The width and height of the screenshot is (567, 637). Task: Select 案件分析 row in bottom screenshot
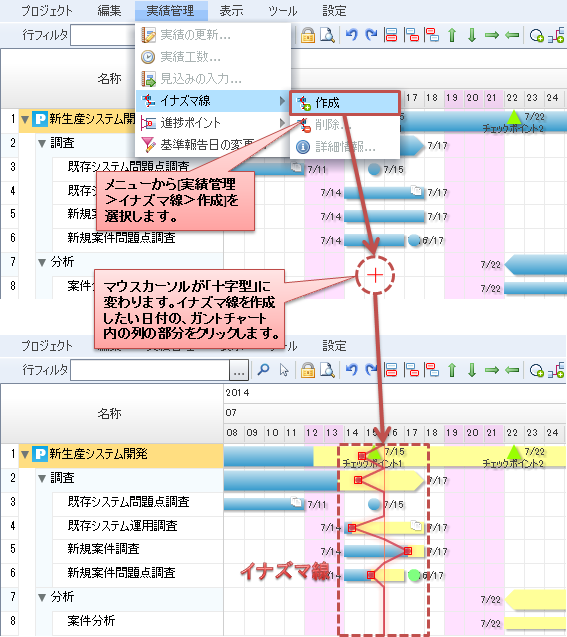point(91,621)
